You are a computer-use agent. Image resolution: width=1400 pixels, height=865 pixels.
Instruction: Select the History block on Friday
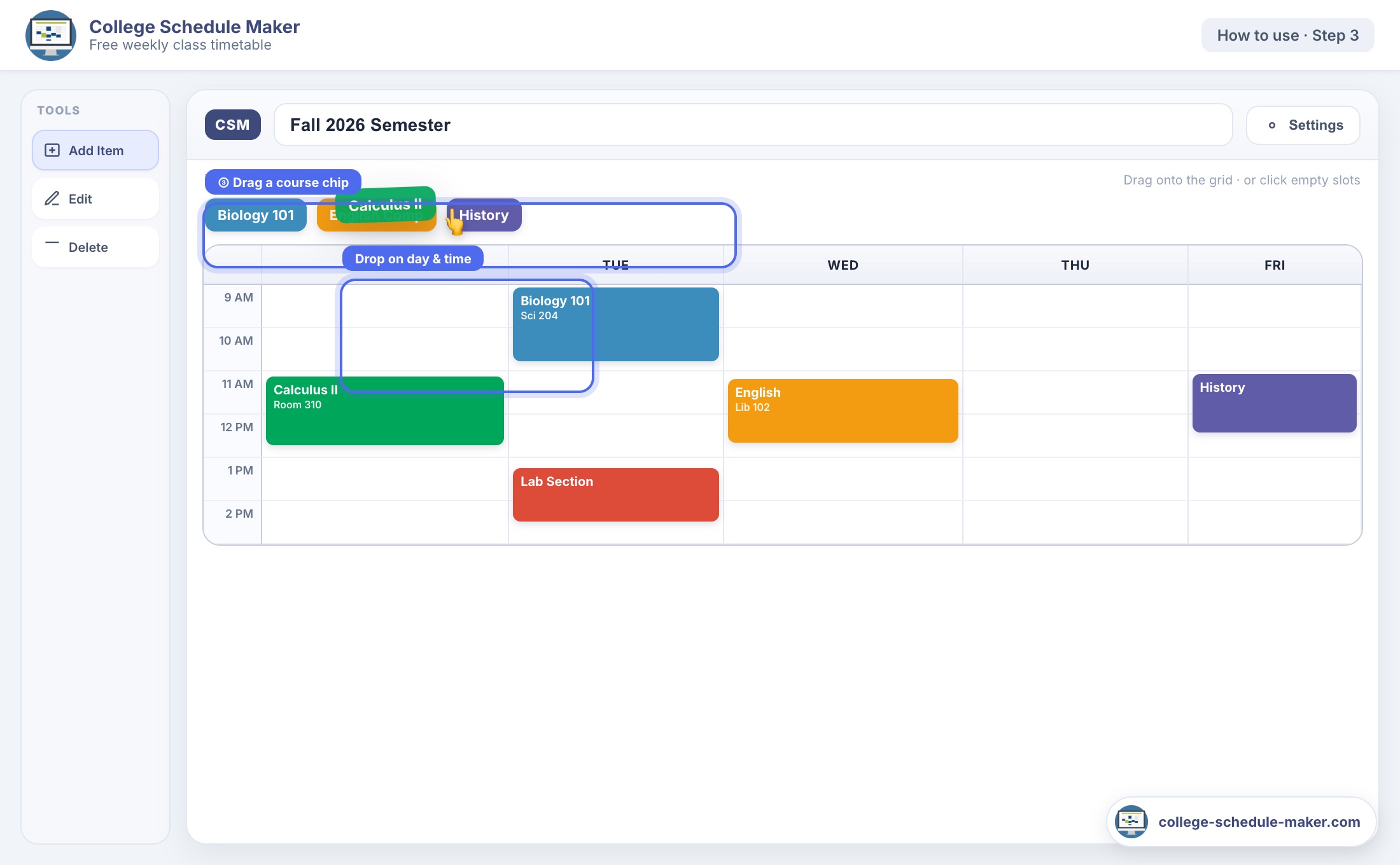[1274, 403]
